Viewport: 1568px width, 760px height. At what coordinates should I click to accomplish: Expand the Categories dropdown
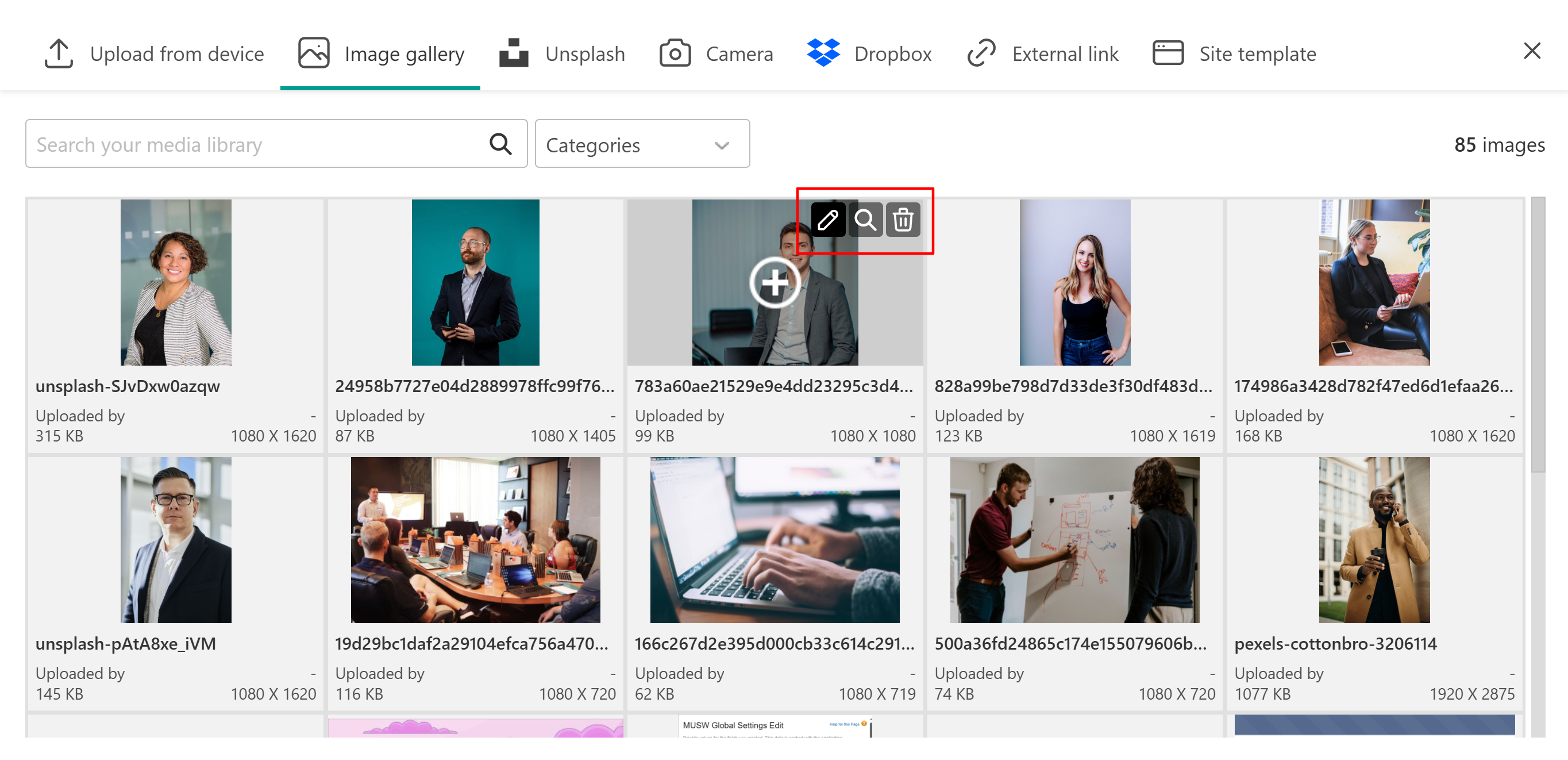642,144
